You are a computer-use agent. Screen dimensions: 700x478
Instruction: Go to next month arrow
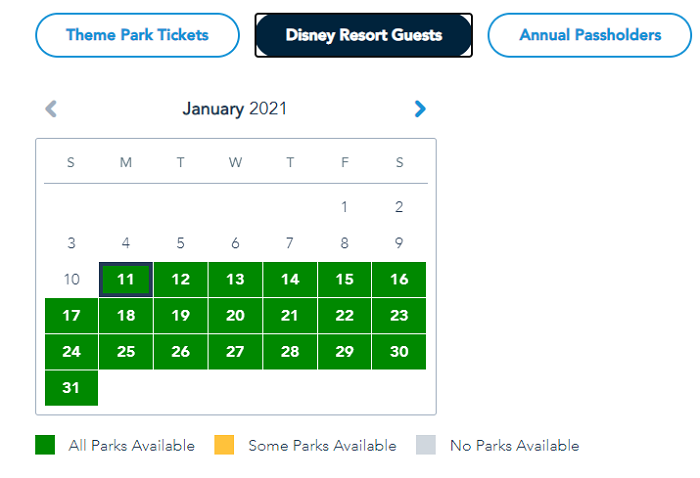tap(420, 109)
